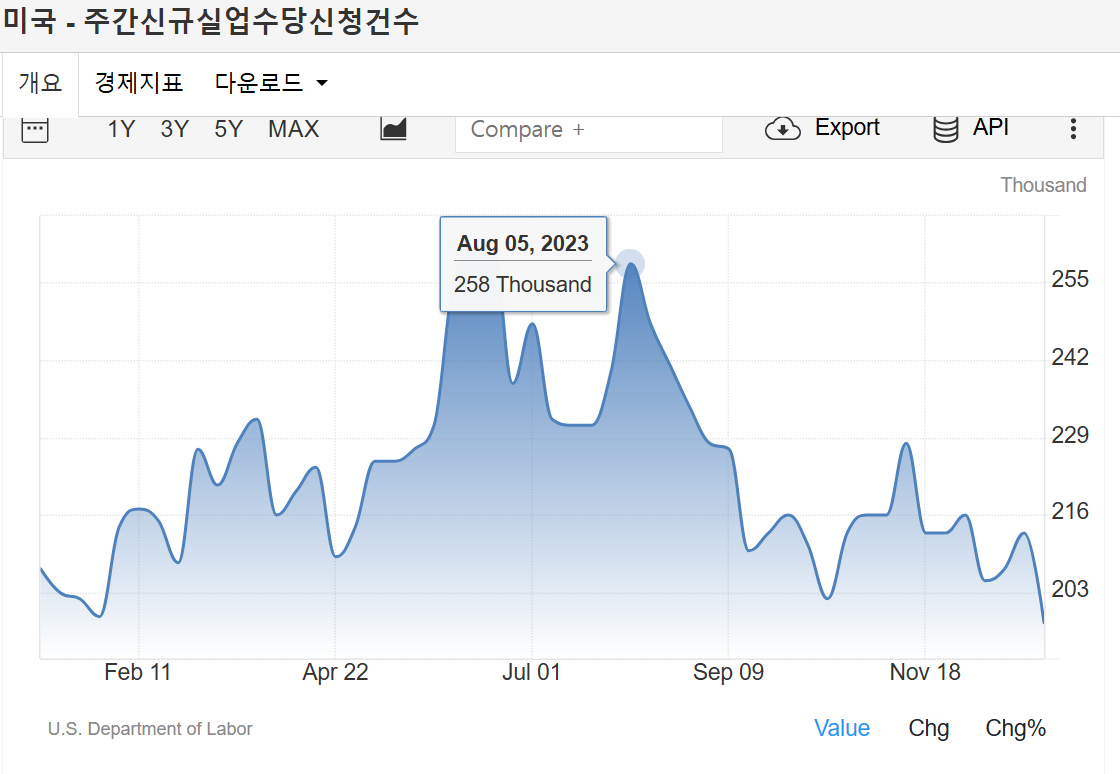1120x774 pixels.
Task: Click the 258 Thousand tooltip value
Action: point(523,284)
